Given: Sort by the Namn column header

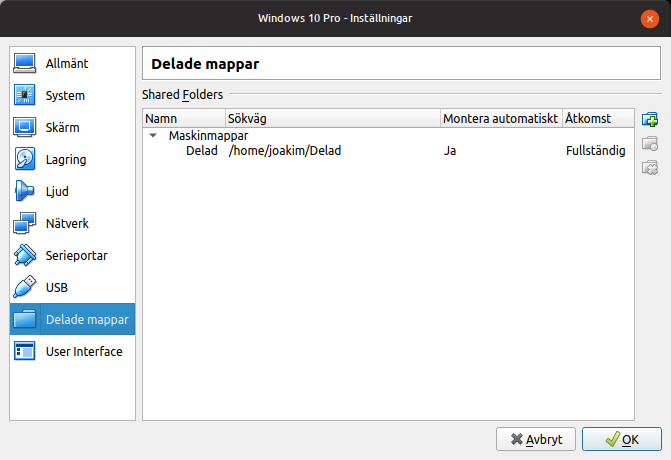Looking at the screenshot, I should click(184, 118).
